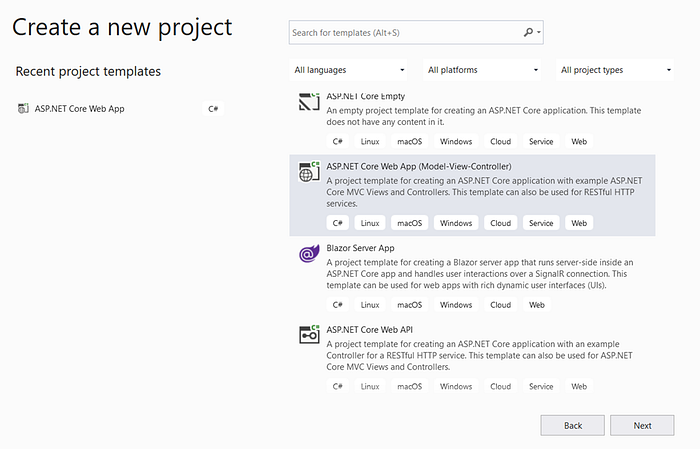Click the Next button
This screenshot has height=449, width=700.
tap(642, 425)
